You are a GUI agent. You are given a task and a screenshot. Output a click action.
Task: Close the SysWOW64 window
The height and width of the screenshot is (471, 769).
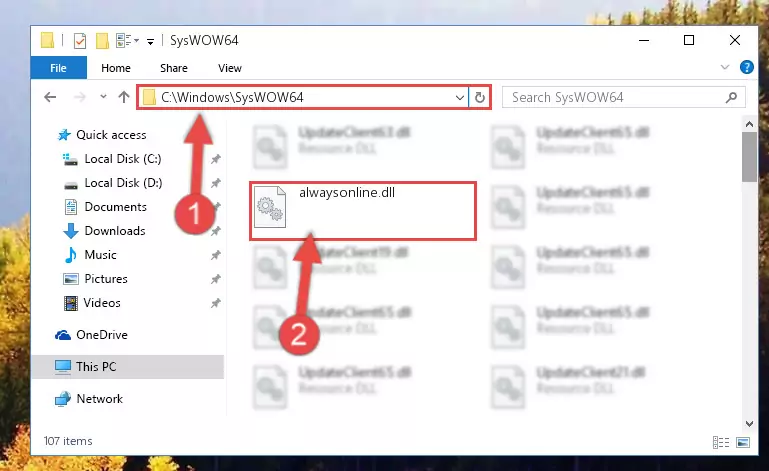734,40
